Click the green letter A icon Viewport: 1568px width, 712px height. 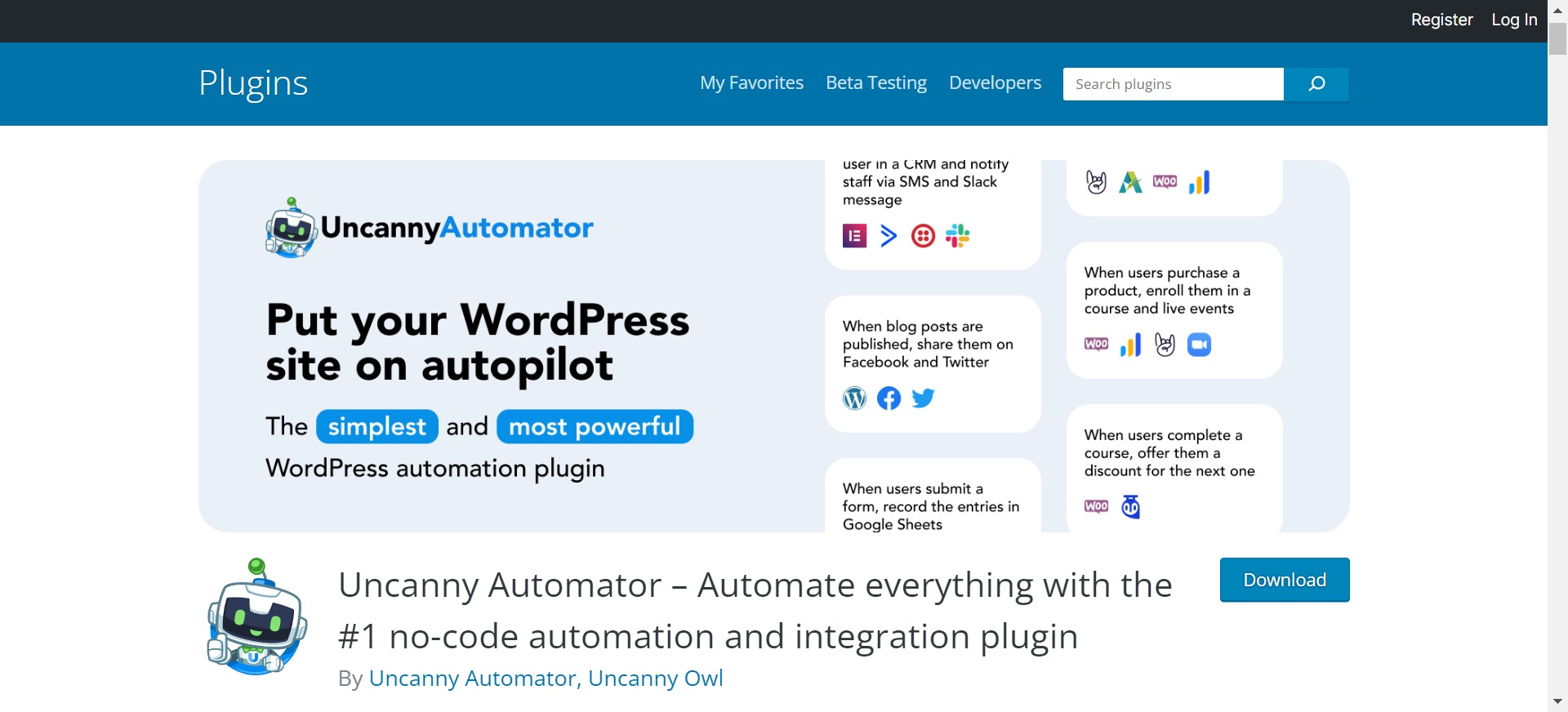pos(1130,182)
